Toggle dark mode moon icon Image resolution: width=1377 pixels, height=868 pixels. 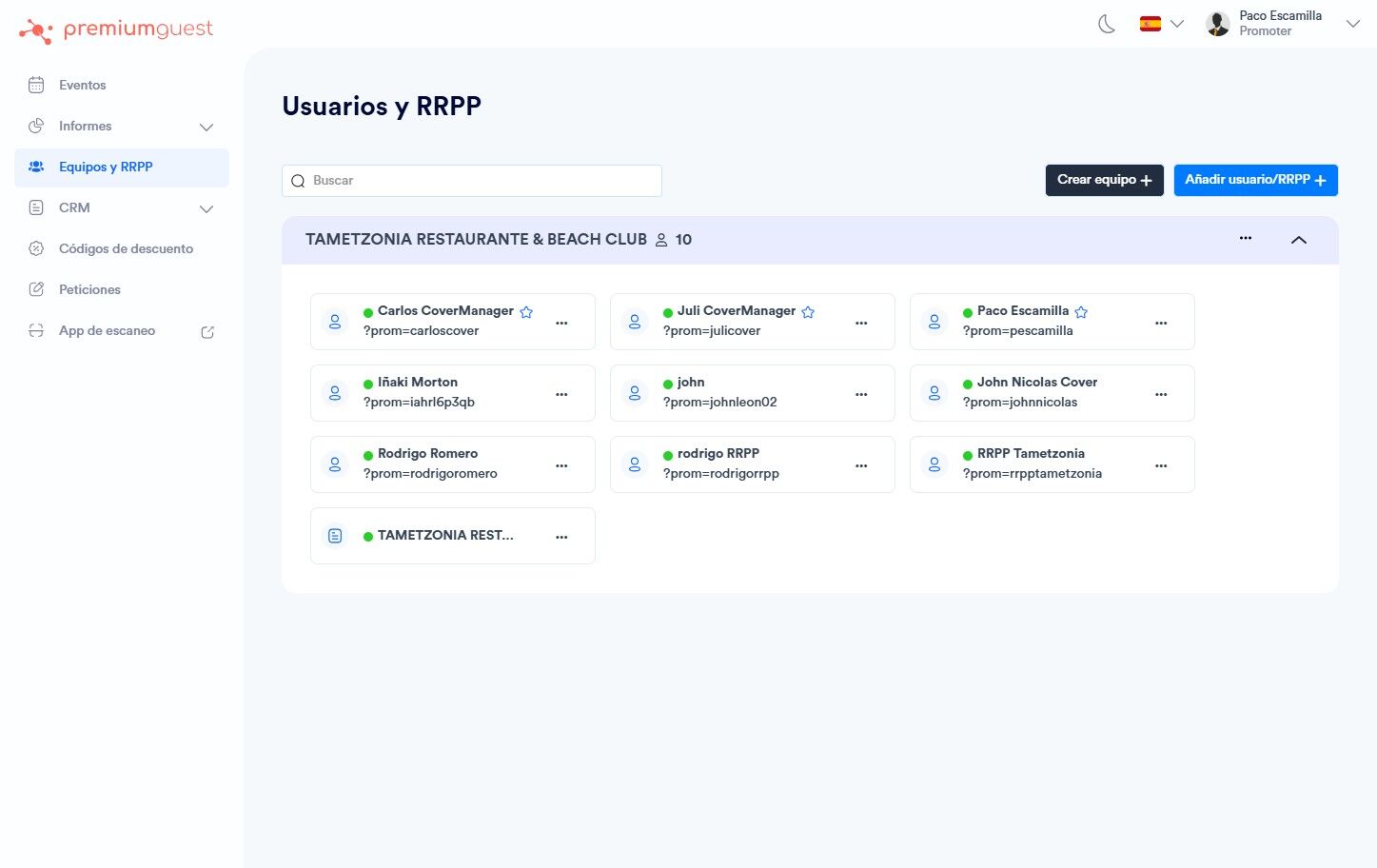[x=1107, y=24]
